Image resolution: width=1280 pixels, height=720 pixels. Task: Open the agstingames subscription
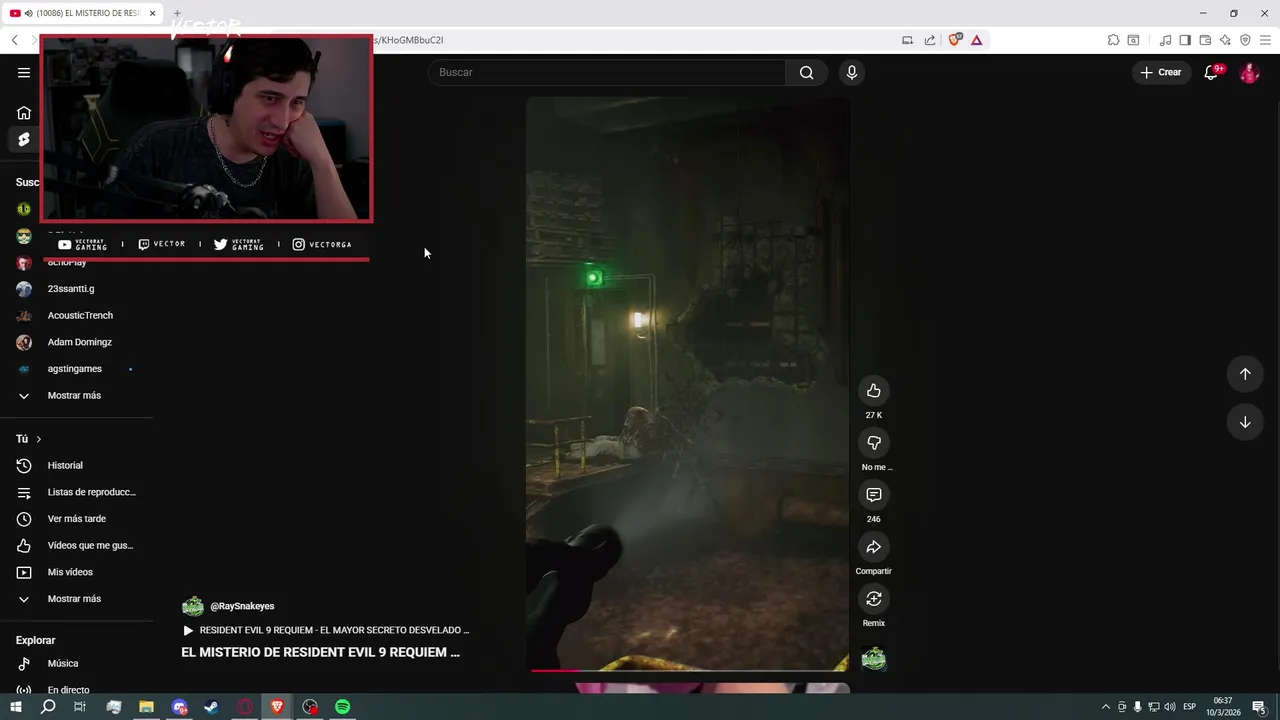[x=74, y=369]
